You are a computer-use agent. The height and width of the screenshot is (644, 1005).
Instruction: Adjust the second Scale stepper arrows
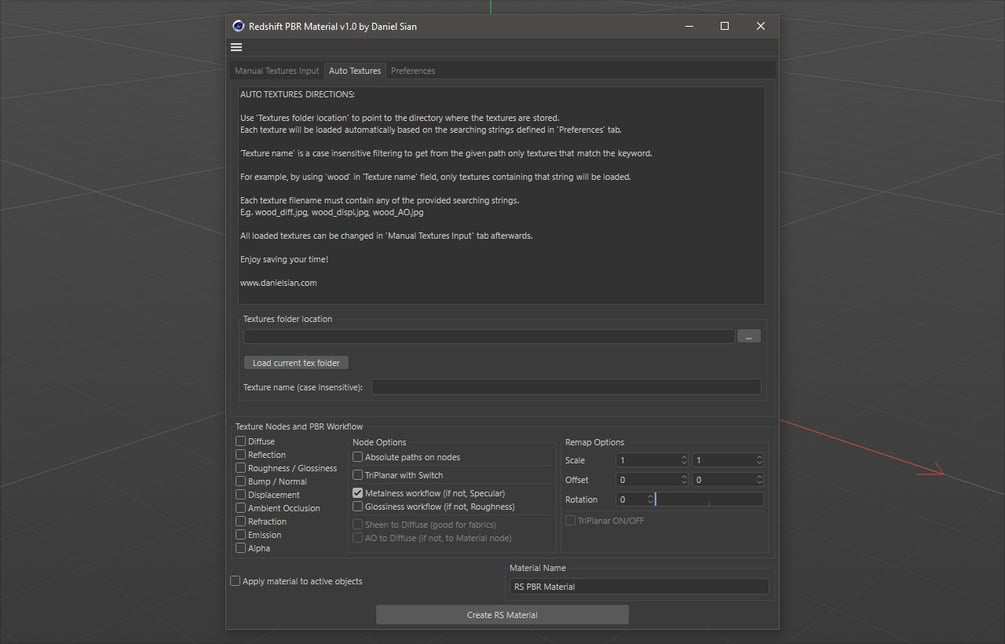[x=760, y=460]
